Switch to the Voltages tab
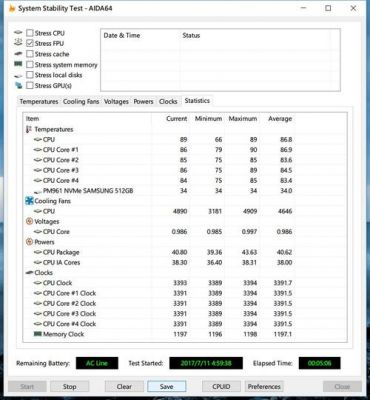 (x=116, y=101)
